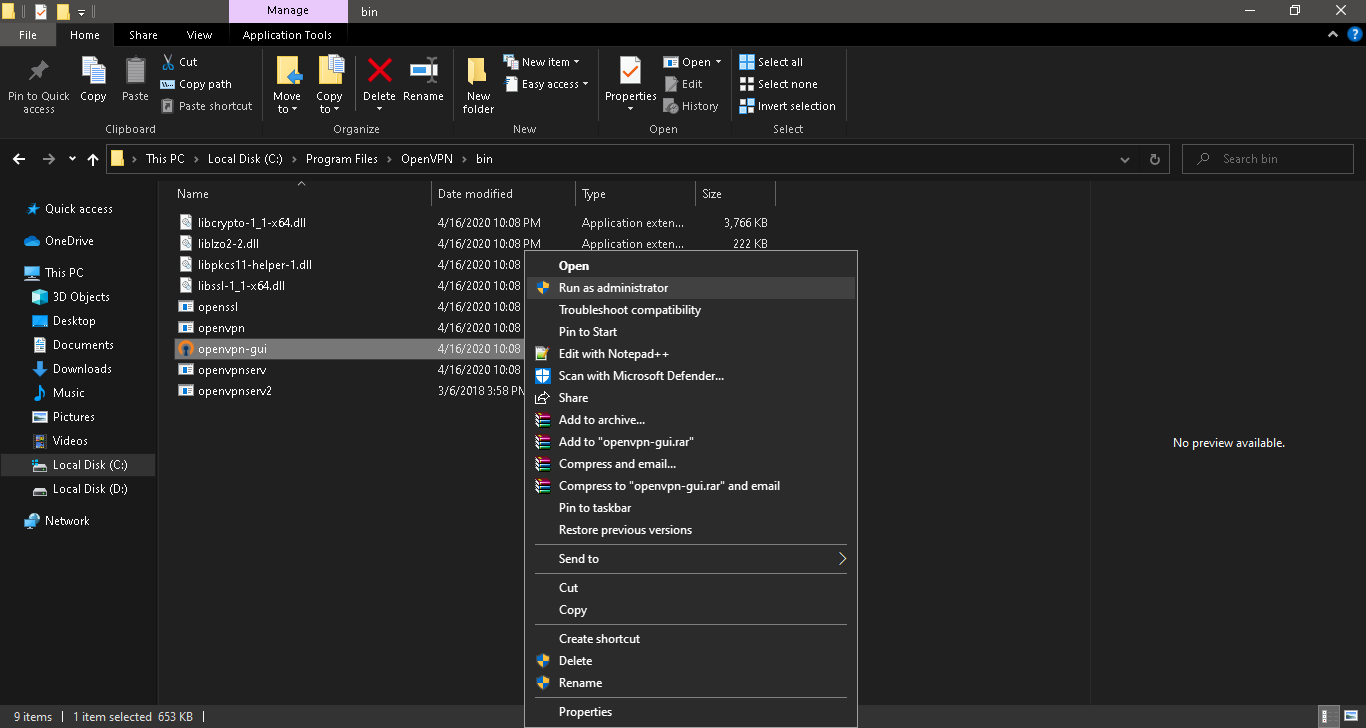The image size is (1366, 728).
Task: Click Invert selection in ribbon
Action: (x=787, y=106)
